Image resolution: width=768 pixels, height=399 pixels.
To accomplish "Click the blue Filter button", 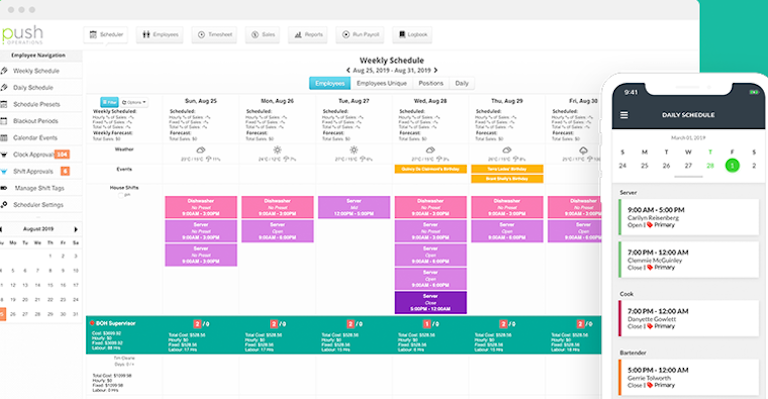I will [x=109, y=102].
